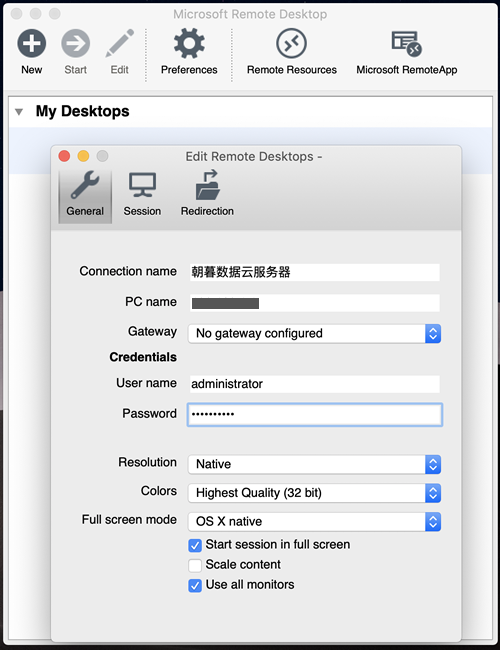Viewport: 500px width, 650px height.
Task: Click the Password field
Action: pos(315,415)
